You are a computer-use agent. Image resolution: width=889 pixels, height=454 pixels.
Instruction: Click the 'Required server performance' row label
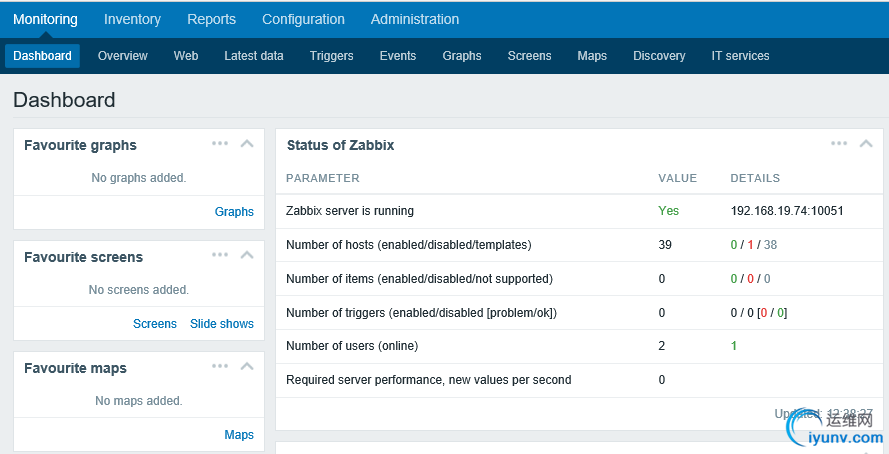429,380
